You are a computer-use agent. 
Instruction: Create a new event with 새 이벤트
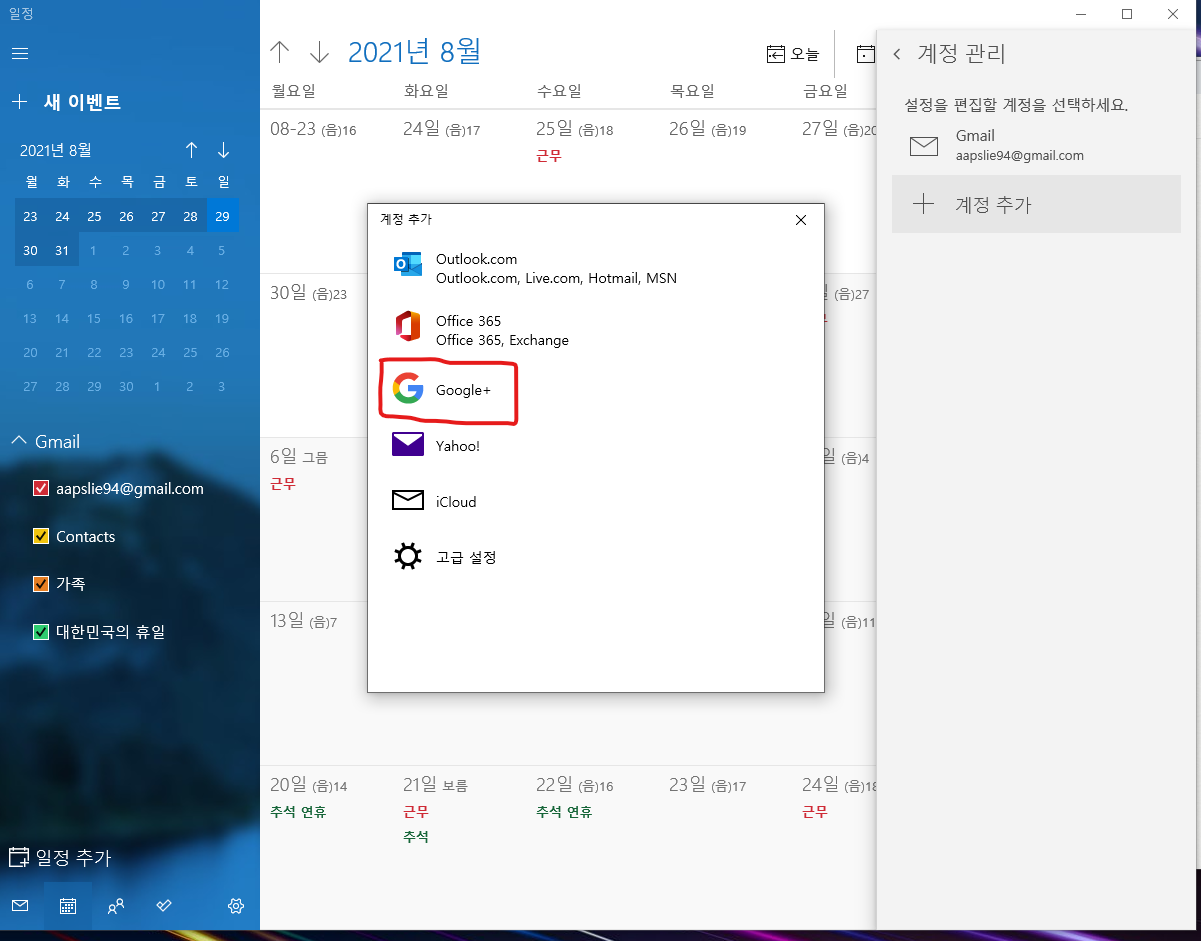point(66,102)
